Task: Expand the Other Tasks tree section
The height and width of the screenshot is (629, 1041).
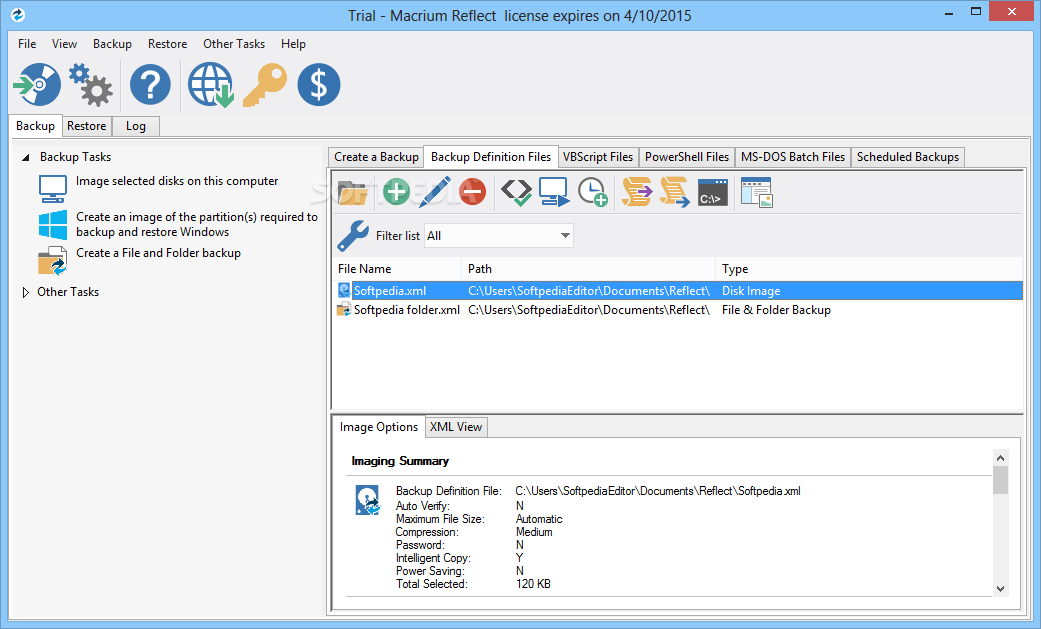Action: click(x=26, y=292)
